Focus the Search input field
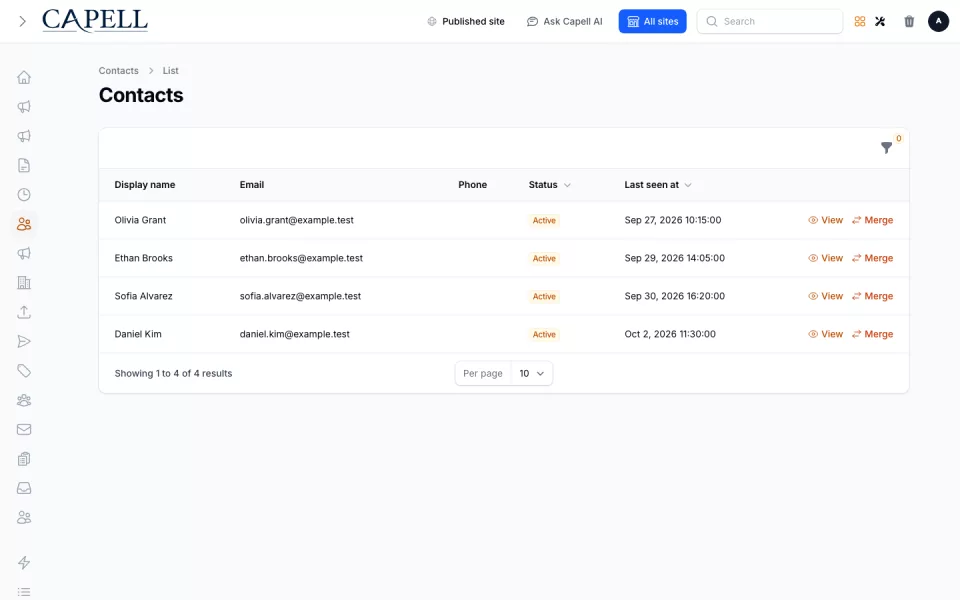This screenshot has width=960, height=600. (770, 21)
